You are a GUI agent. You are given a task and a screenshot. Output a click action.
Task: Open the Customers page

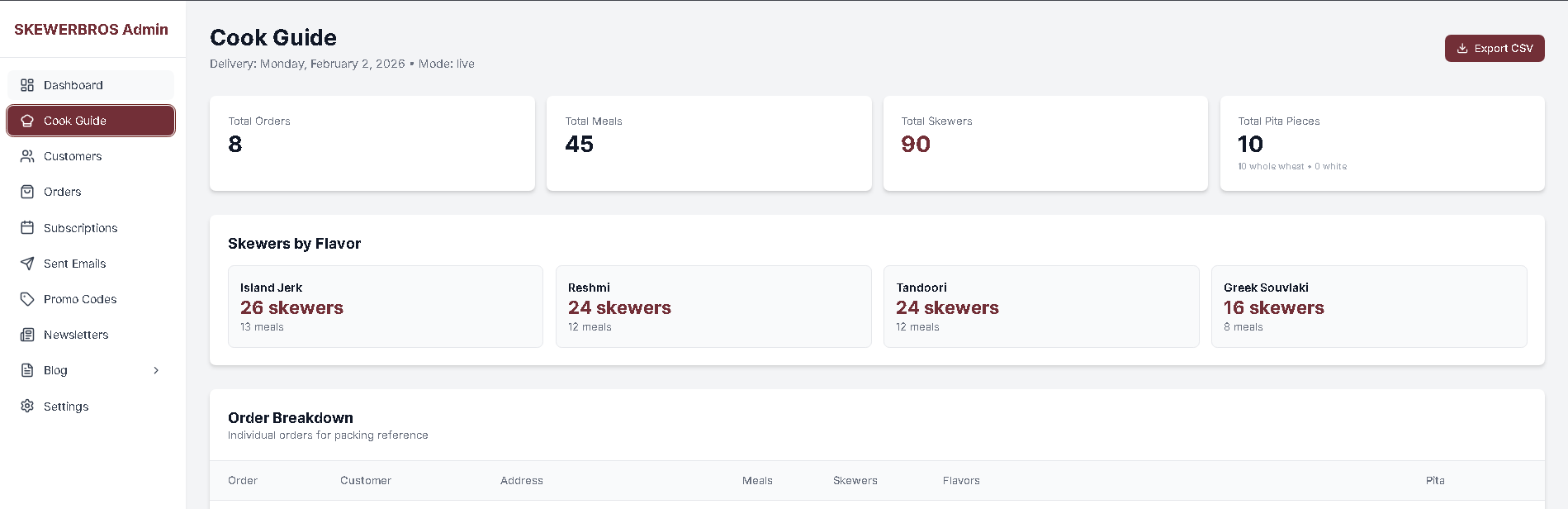(x=73, y=156)
